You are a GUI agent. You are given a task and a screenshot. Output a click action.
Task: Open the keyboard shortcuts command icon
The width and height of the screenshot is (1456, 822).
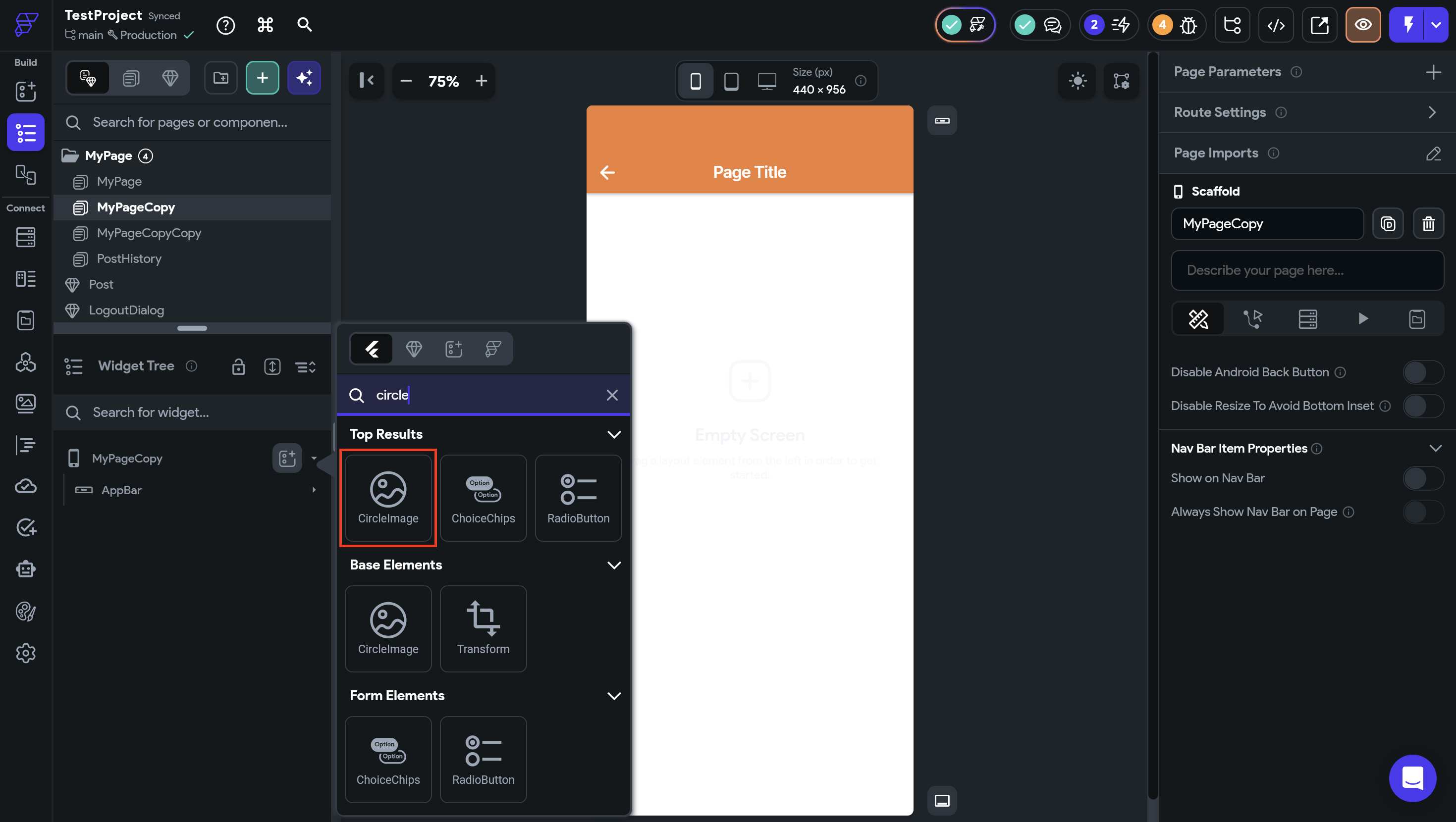[x=265, y=25]
